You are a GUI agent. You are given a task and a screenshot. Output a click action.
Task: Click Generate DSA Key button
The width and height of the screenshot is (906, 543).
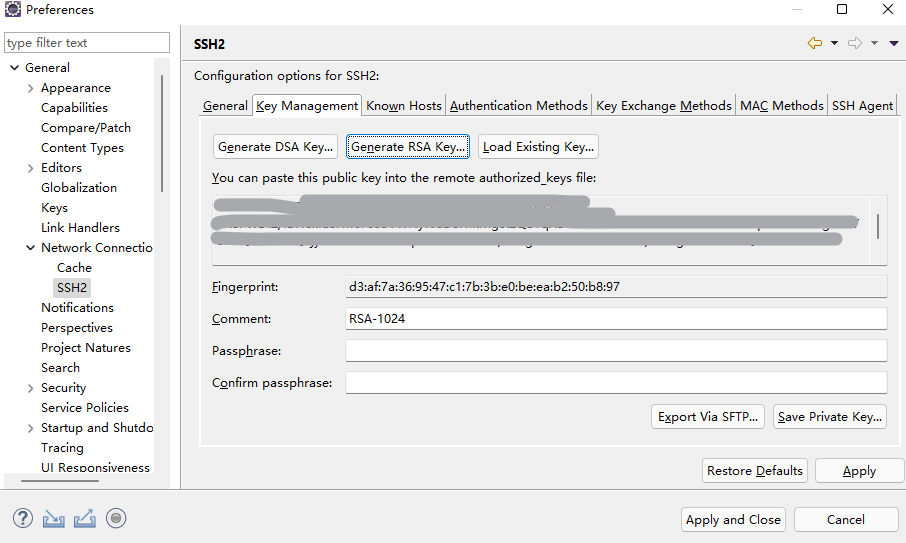tap(275, 146)
